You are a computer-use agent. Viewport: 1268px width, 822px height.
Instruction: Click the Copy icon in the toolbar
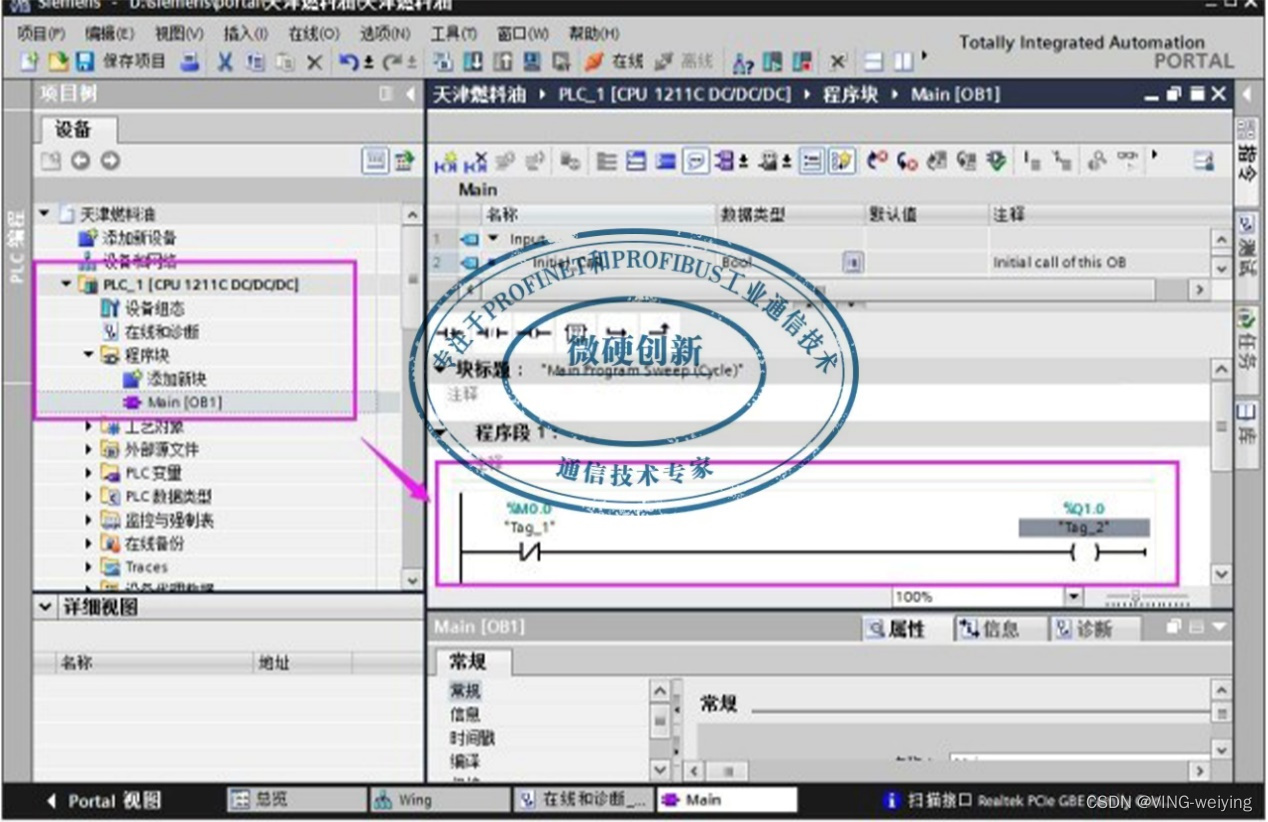click(x=255, y=62)
